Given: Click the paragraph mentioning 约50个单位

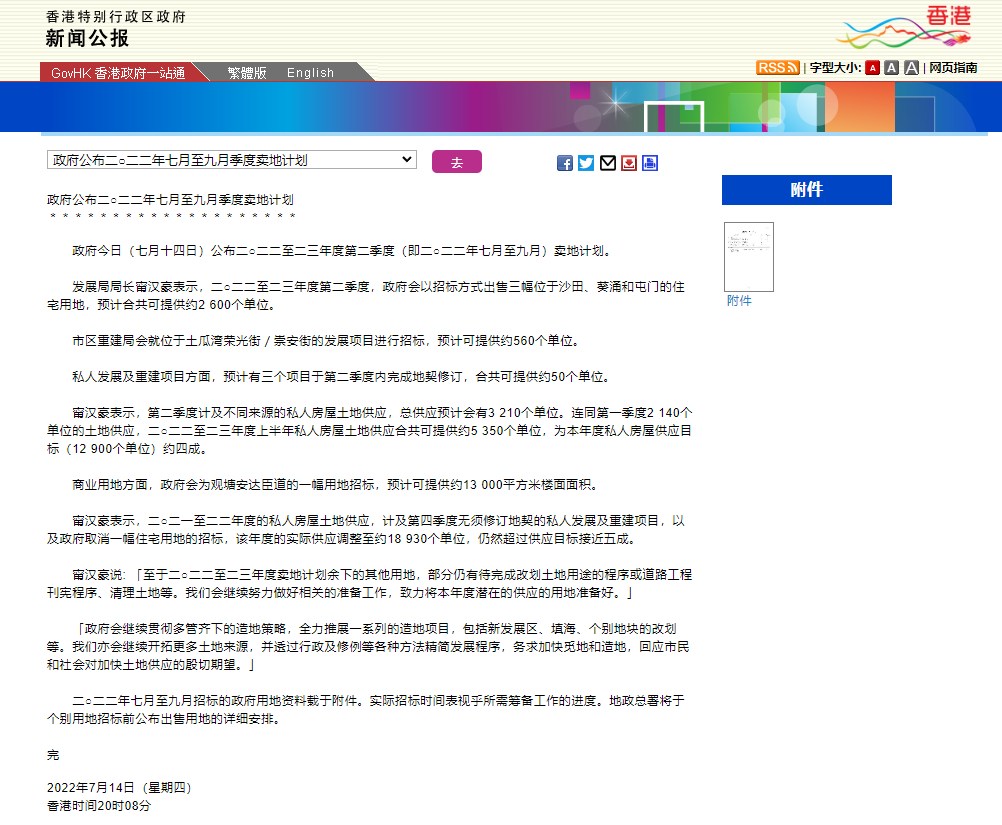Looking at the screenshot, I should tap(341, 377).
